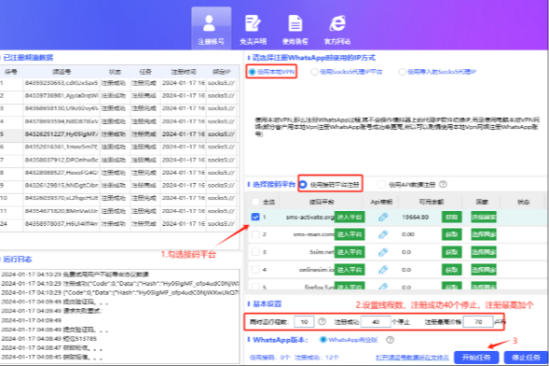The height and width of the screenshot is (366, 549).
Task: Select registered row with number 84326129815
Action: point(119,185)
